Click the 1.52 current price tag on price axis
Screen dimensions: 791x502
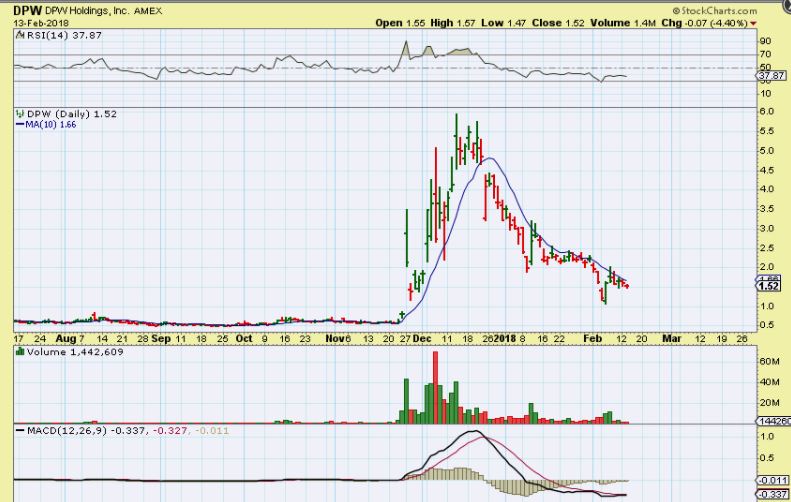click(768, 286)
